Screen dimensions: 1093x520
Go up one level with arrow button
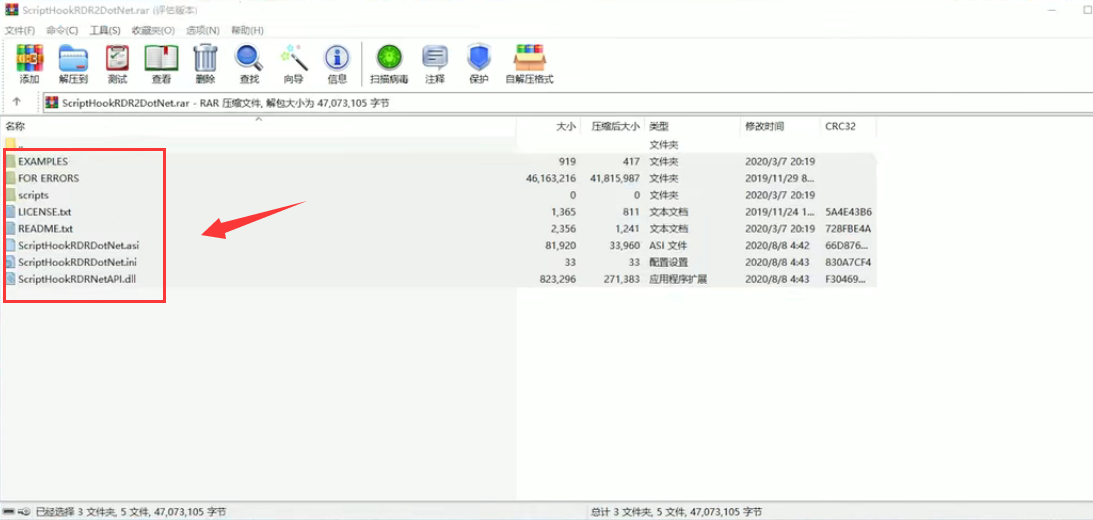[17, 102]
